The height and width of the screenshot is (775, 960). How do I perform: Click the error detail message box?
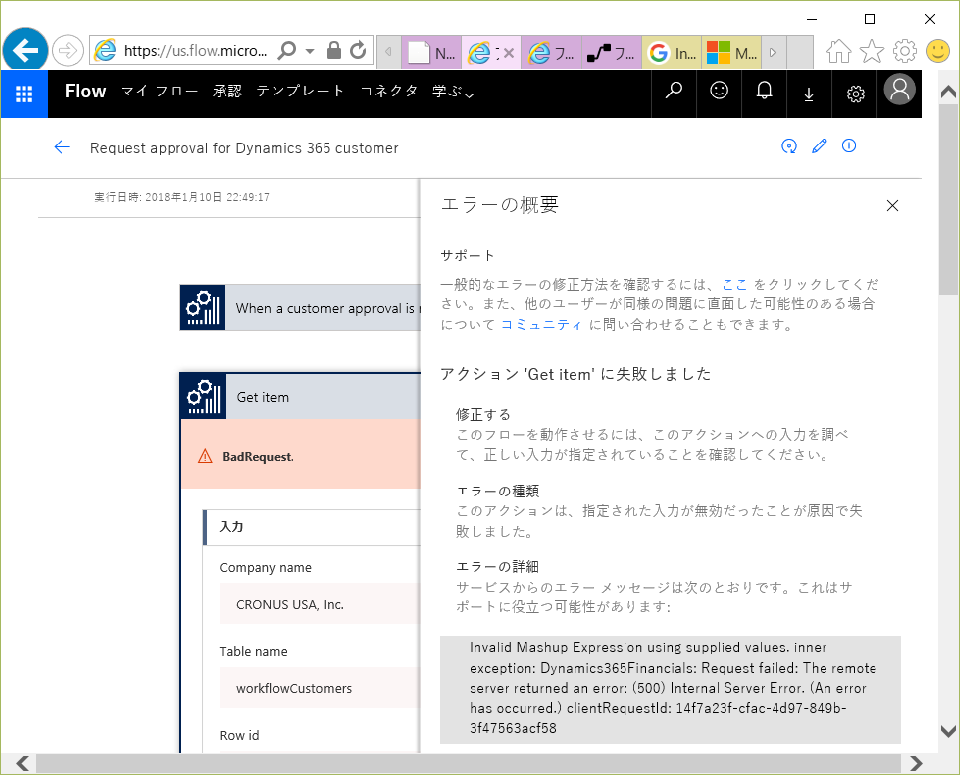click(x=670, y=689)
